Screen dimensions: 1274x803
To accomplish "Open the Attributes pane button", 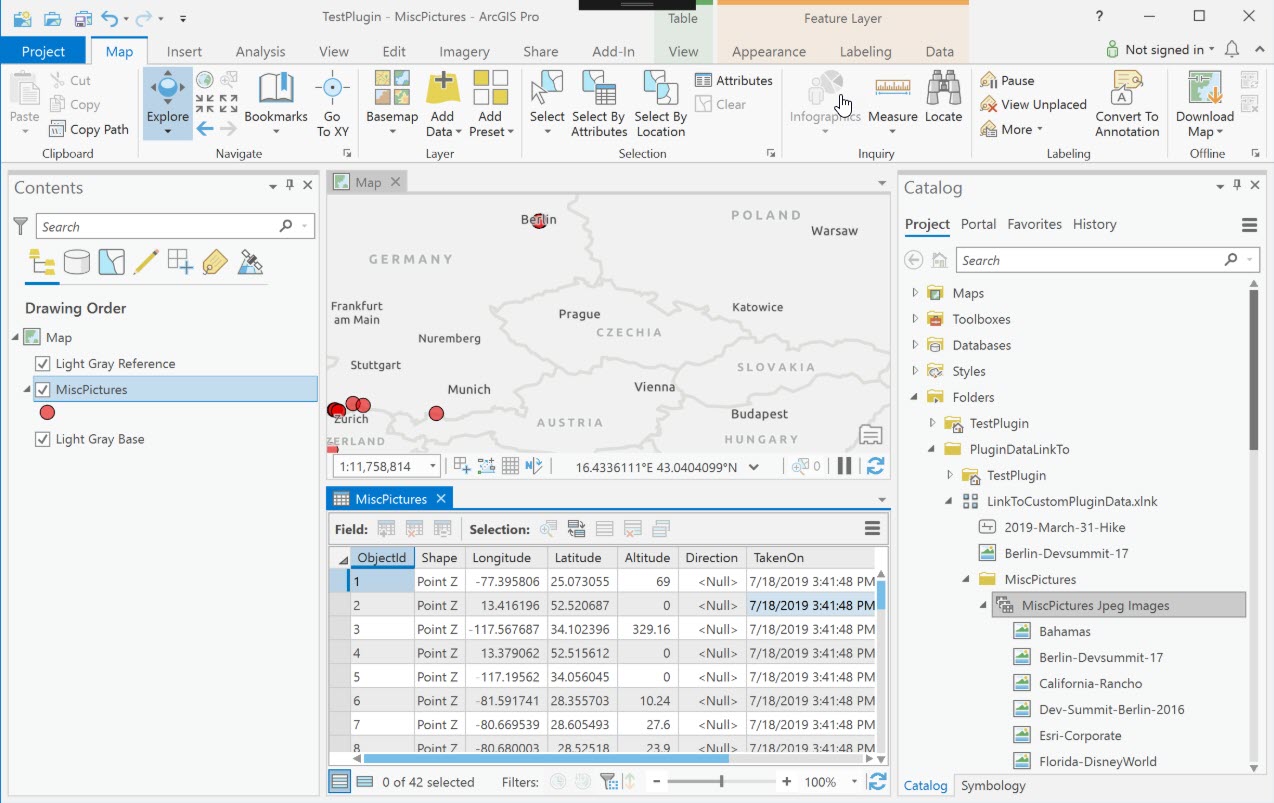I will pos(733,80).
